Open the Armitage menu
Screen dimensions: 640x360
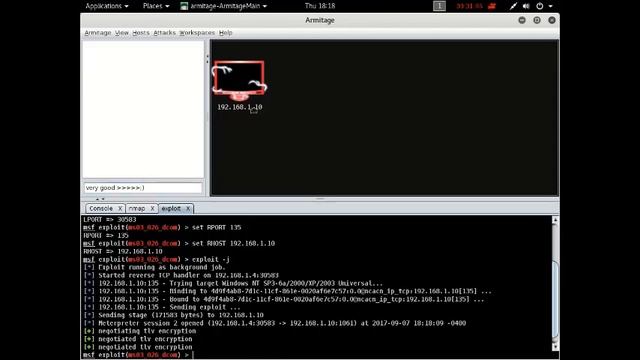tap(98, 33)
